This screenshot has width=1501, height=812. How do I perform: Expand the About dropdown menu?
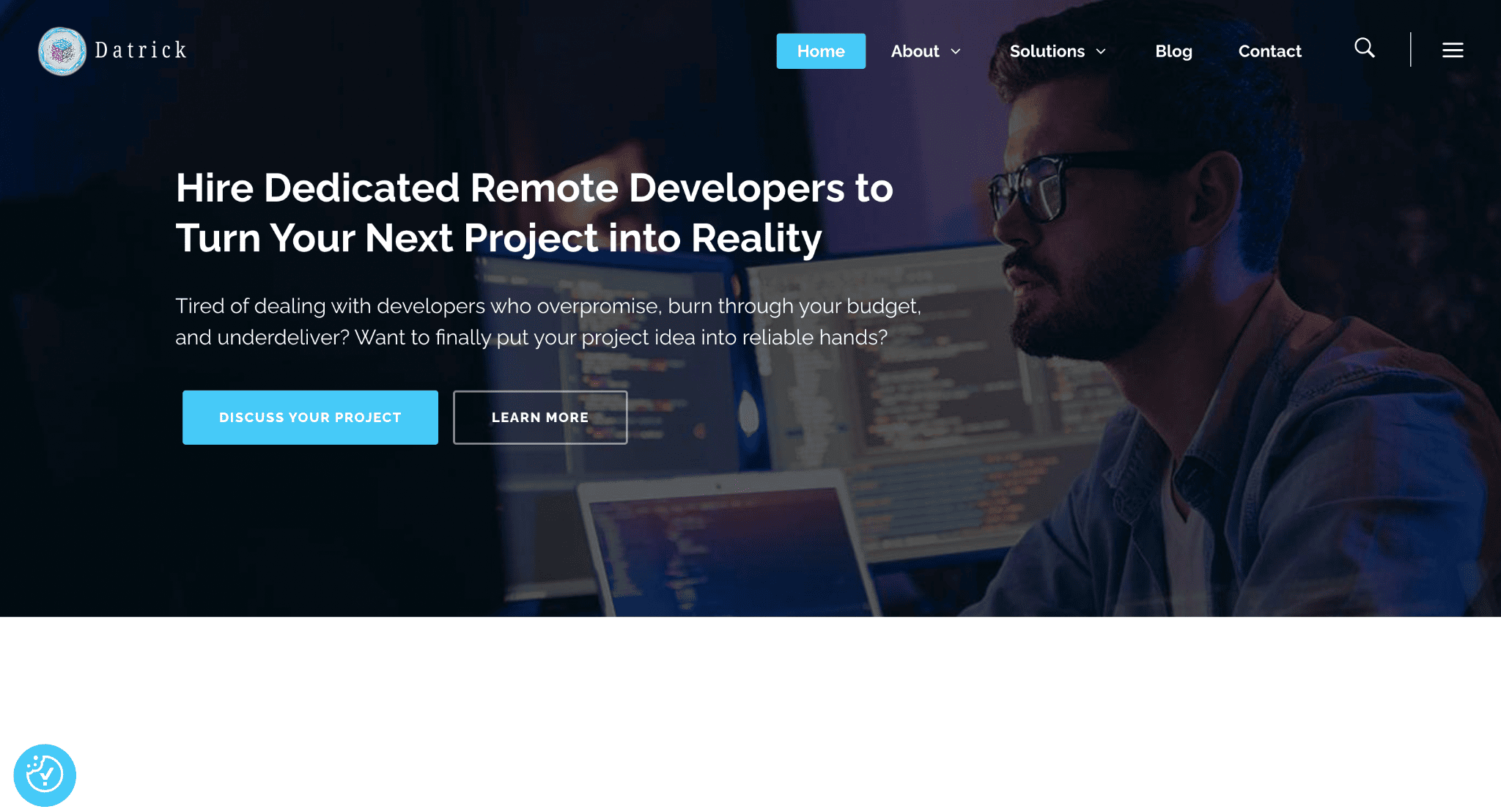(926, 51)
